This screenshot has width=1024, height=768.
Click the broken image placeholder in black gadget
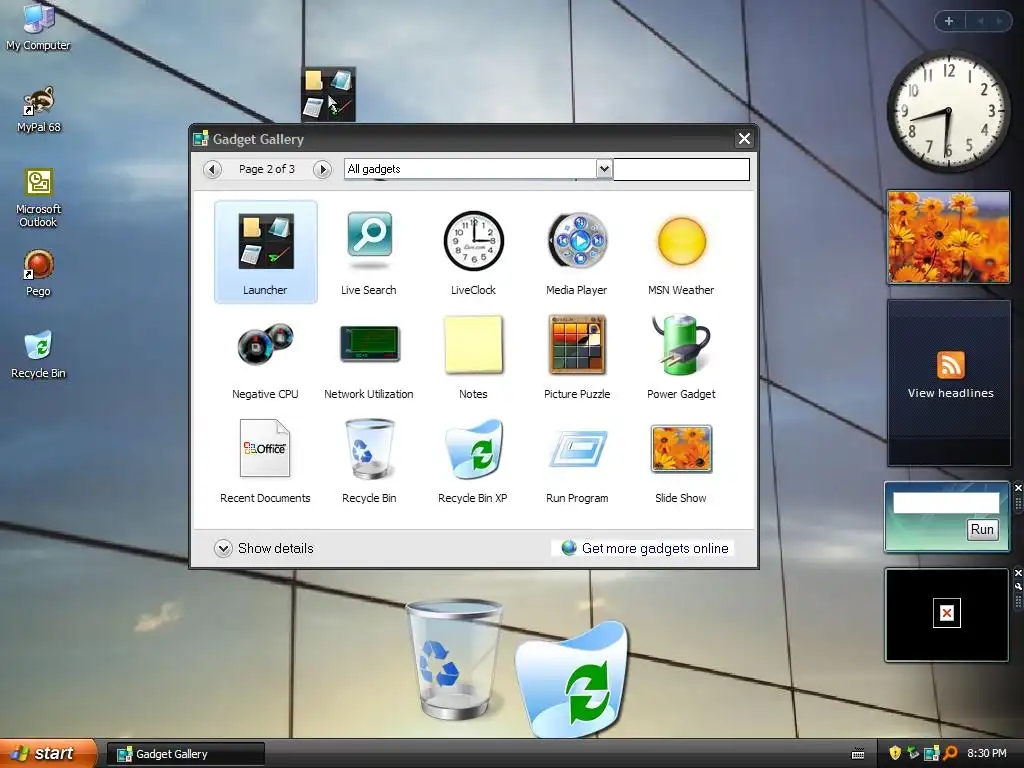pyautogui.click(x=947, y=613)
